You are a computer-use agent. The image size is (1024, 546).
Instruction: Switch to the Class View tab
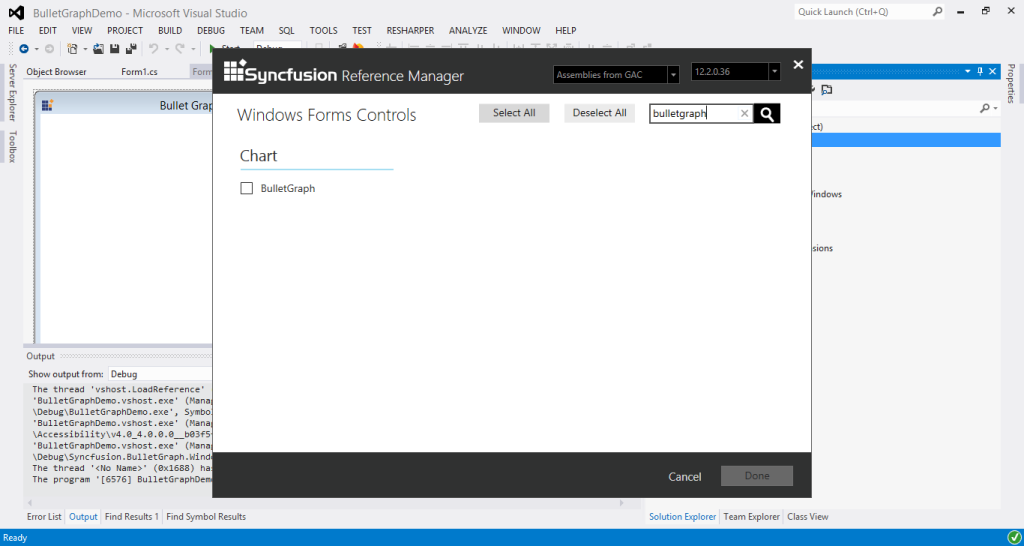[807, 517]
